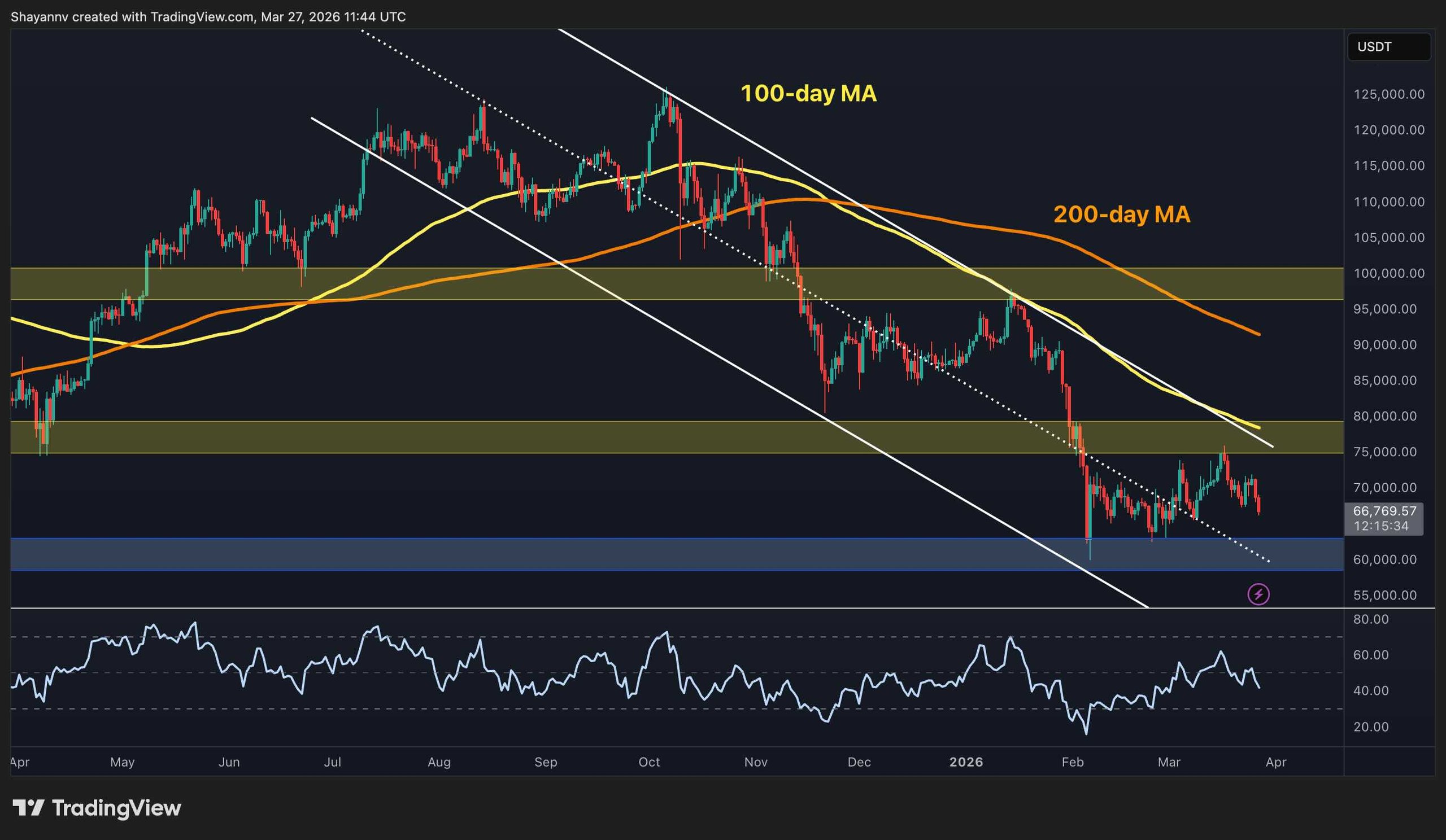This screenshot has height=840, width=1446.
Task: Select the USDT currency unit button
Action: (x=1388, y=47)
